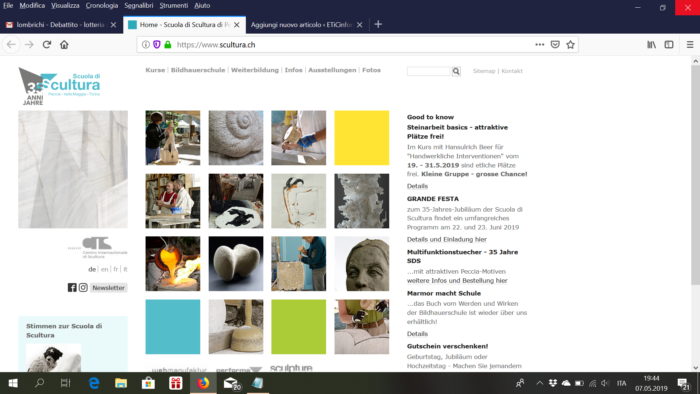The image size is (700, 394).
Task: Click the solid yellow tile
Action: (x=362, y=138)
